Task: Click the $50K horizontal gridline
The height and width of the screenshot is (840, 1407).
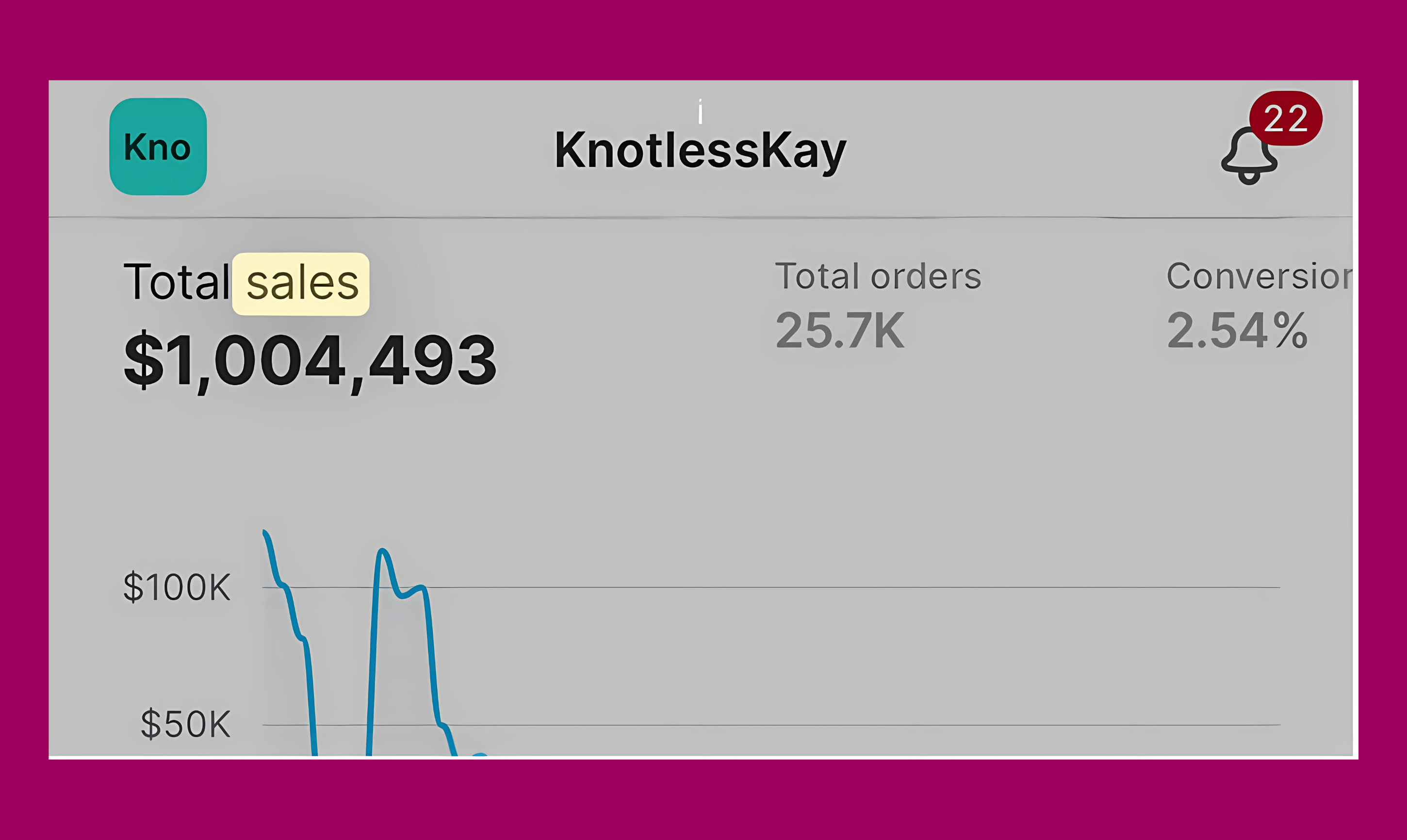Action: tap(771, 725)
